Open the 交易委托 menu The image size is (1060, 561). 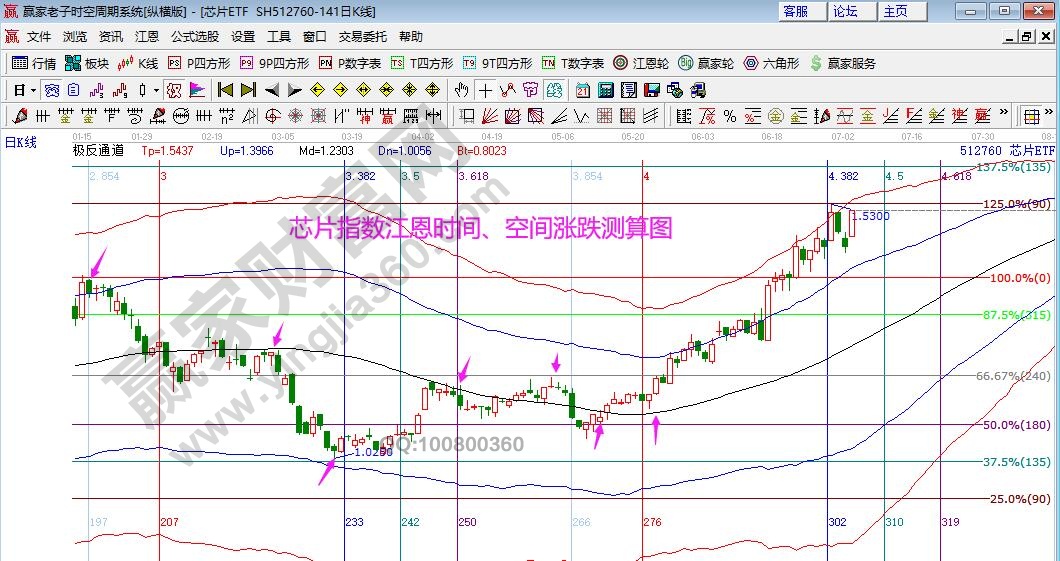(x=362, y=37)
